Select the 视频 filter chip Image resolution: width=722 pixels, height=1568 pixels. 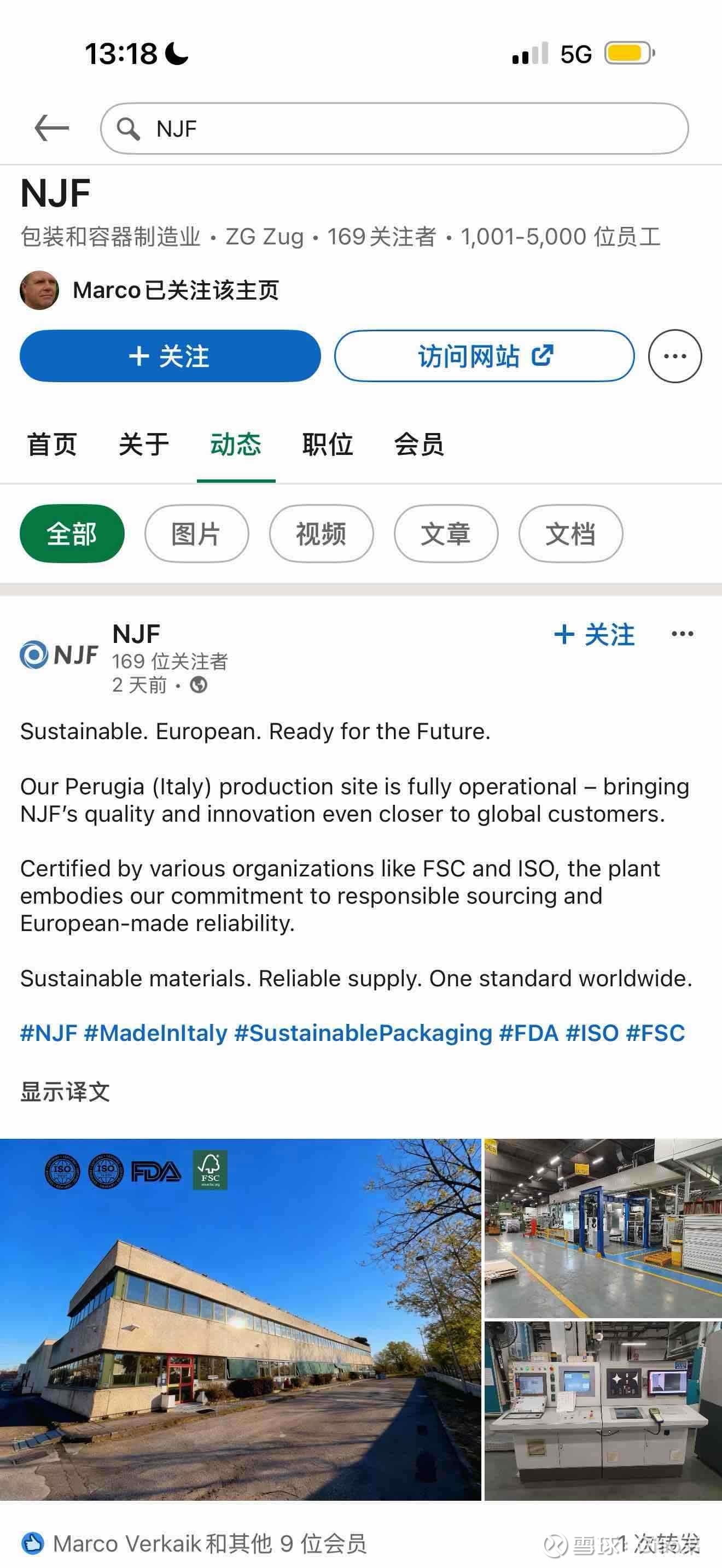click(322, 534)
